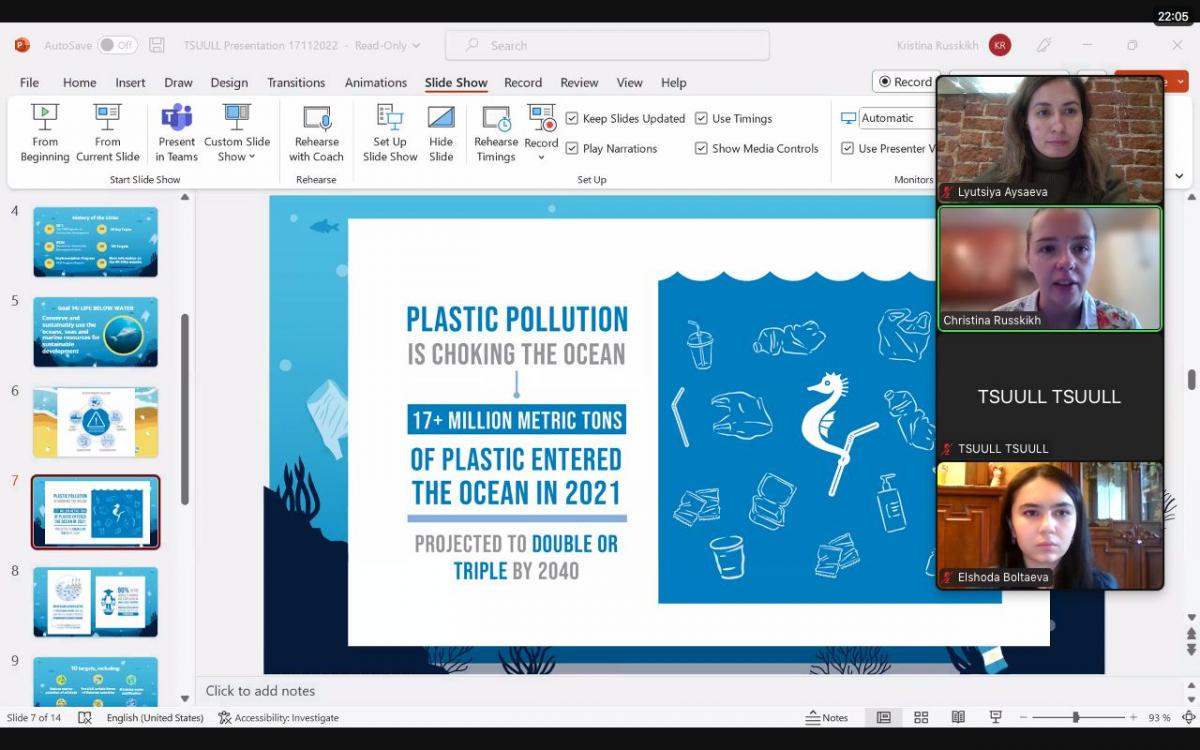Start Rehearse Timings
1200x750 pixels.
point(496,132)
